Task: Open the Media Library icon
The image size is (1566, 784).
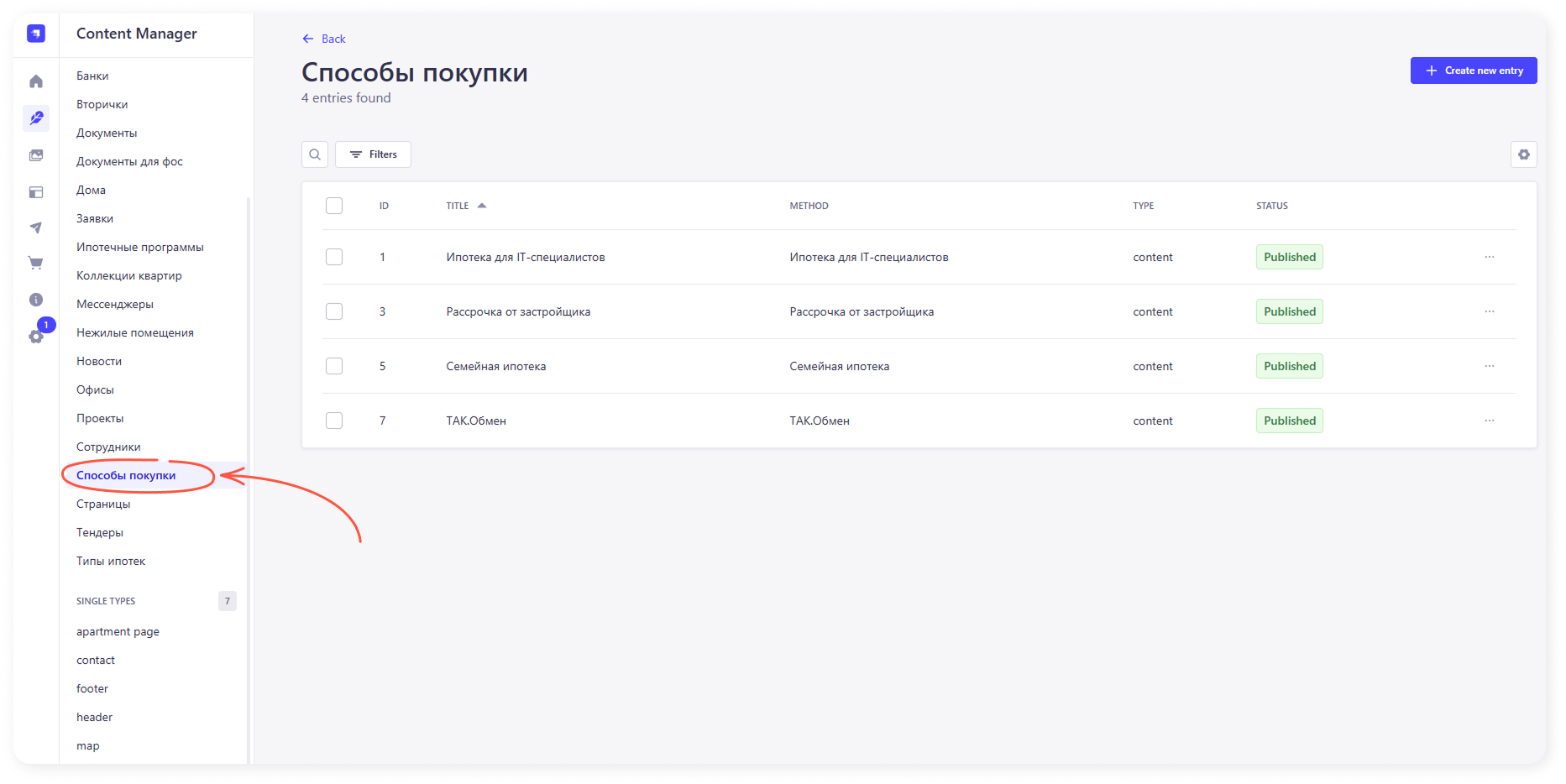Action: click(x=36, y=155)
